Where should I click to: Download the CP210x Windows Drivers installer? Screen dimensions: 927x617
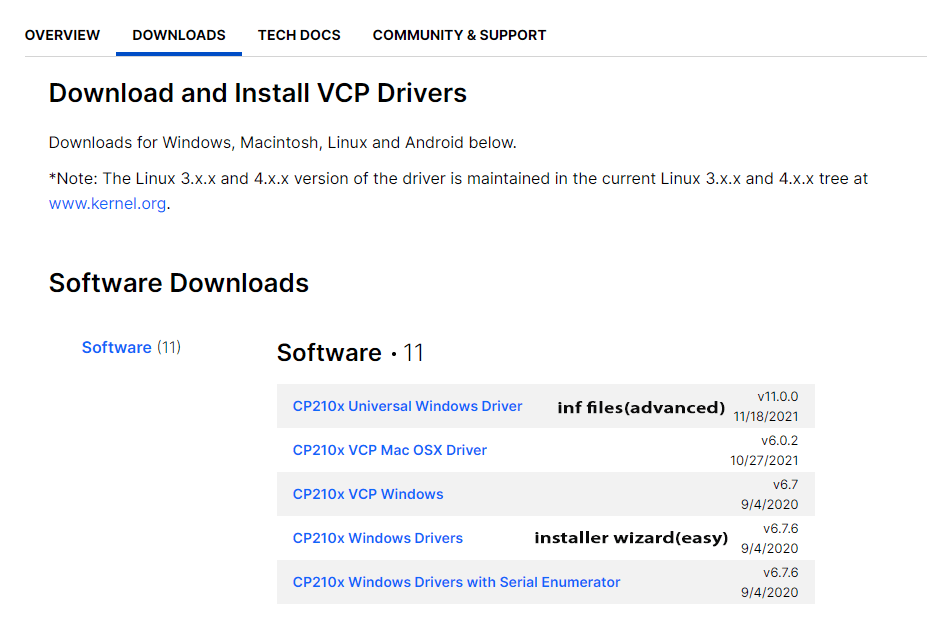click(x=378, y=538)
